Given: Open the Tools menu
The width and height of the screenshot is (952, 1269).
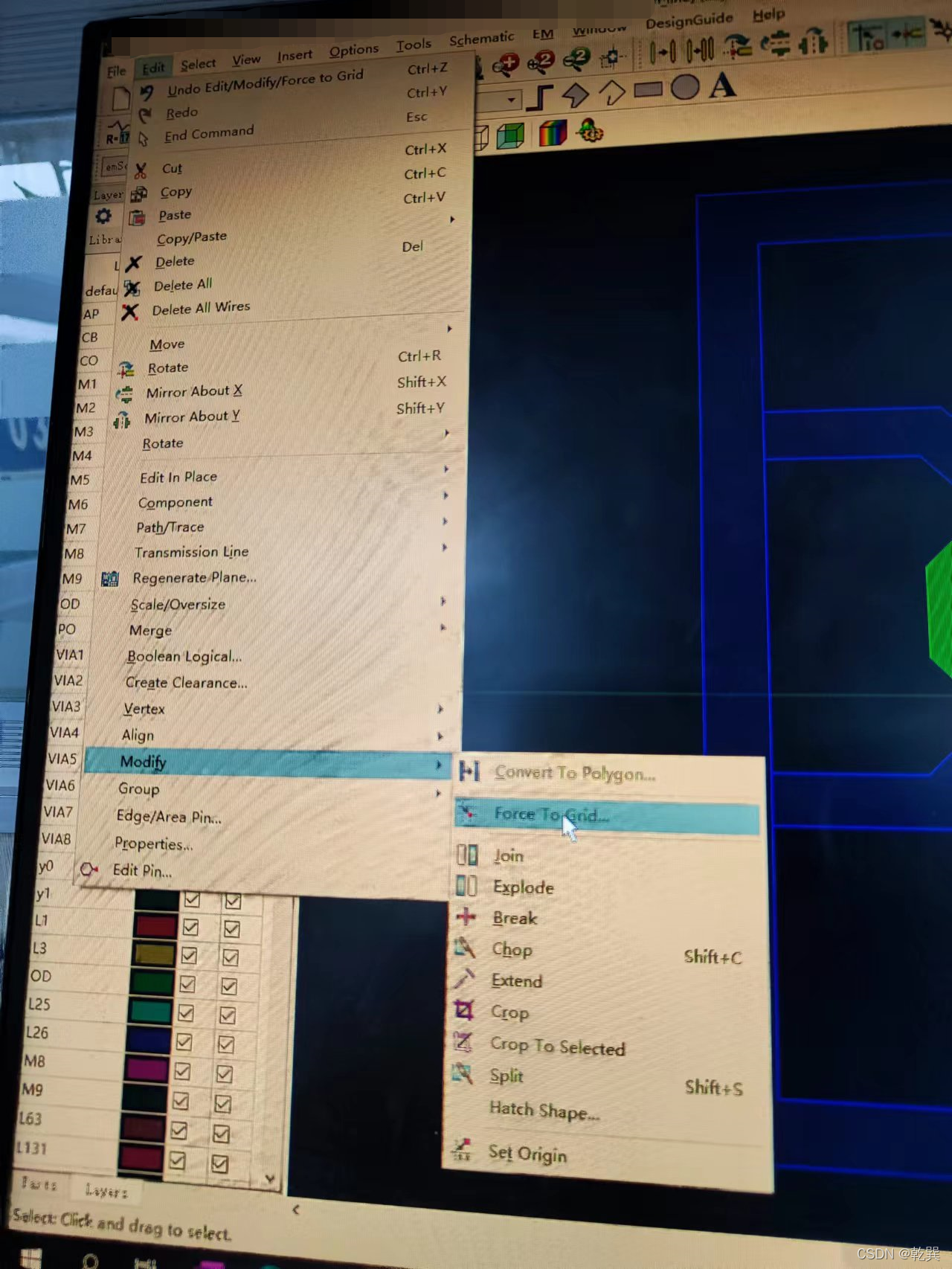Looking at the screenshot, I should point(414,45).
